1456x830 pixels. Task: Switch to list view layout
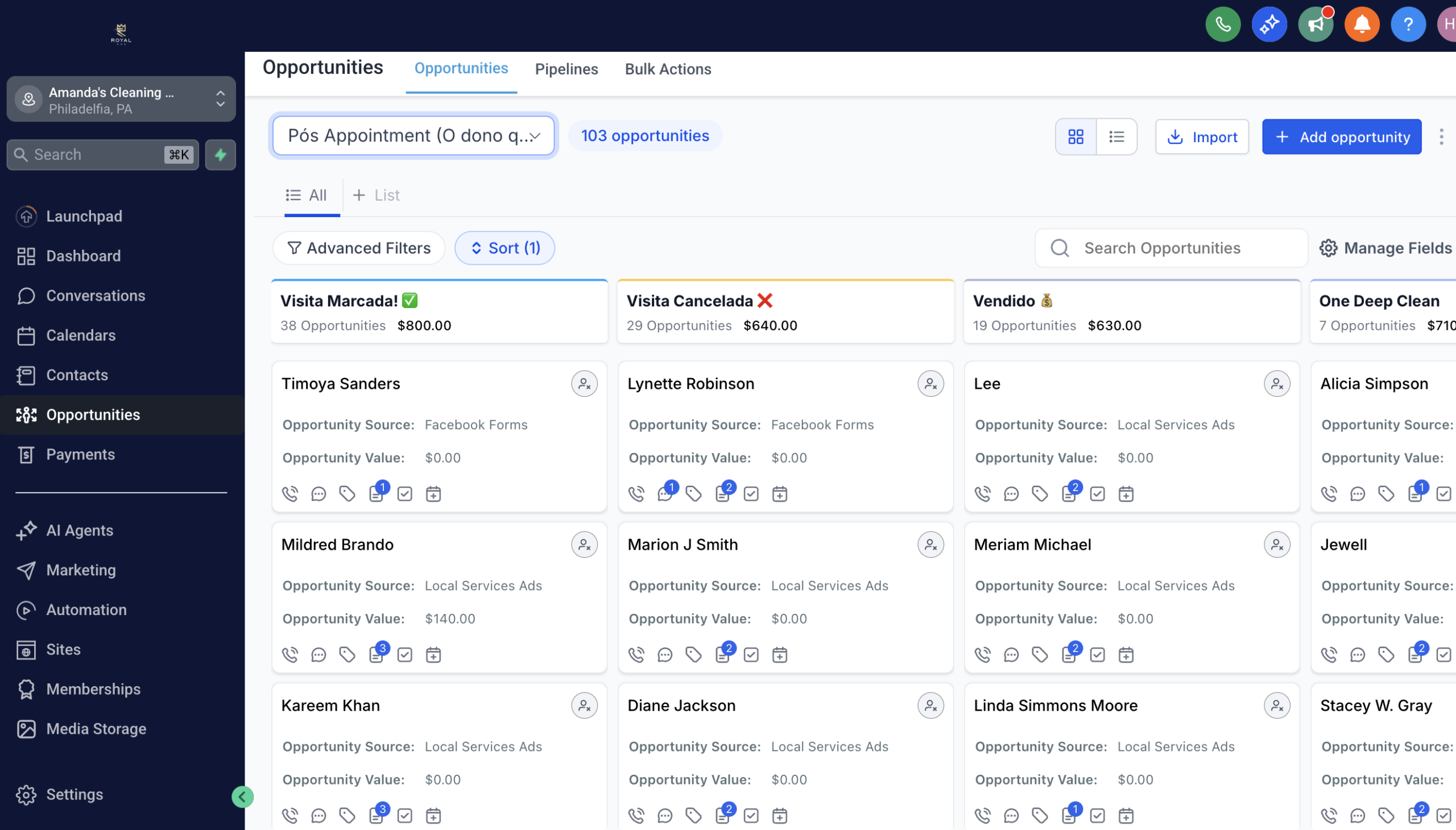pos(1116,137)
